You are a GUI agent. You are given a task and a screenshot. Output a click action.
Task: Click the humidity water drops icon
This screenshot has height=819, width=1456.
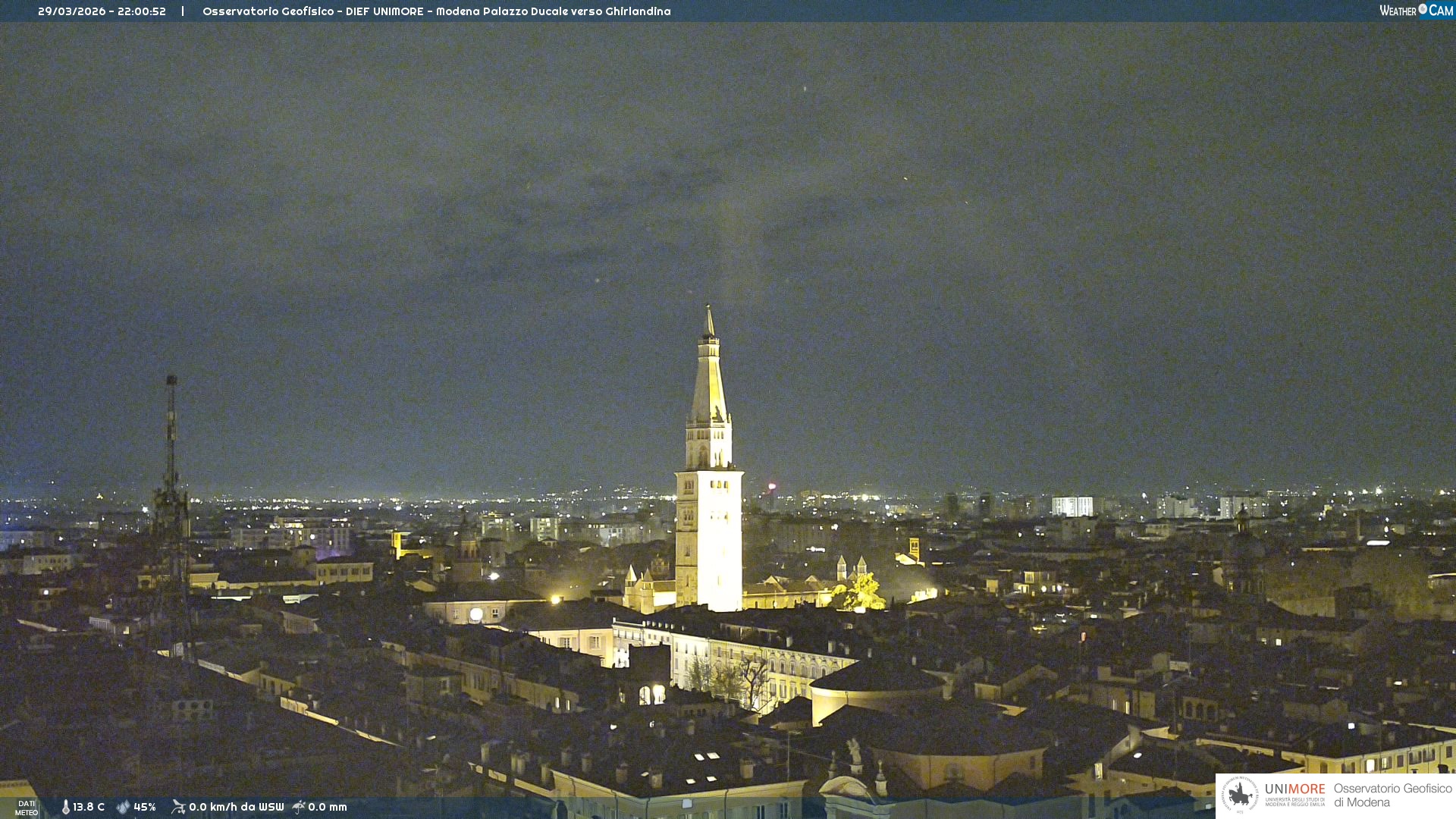(123, 807)
